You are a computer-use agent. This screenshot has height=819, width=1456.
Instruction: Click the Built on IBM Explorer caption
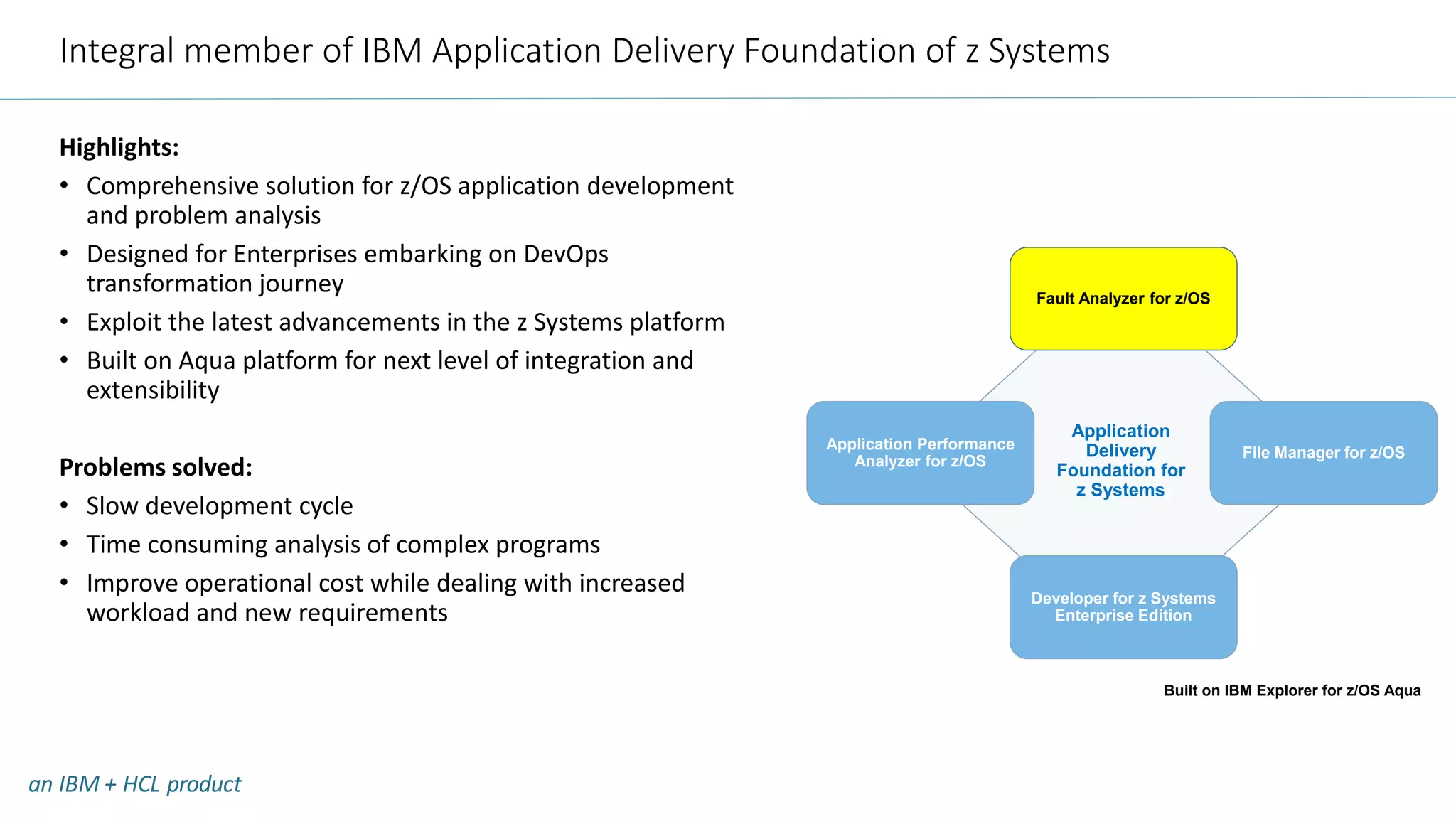click(1292, 690)
